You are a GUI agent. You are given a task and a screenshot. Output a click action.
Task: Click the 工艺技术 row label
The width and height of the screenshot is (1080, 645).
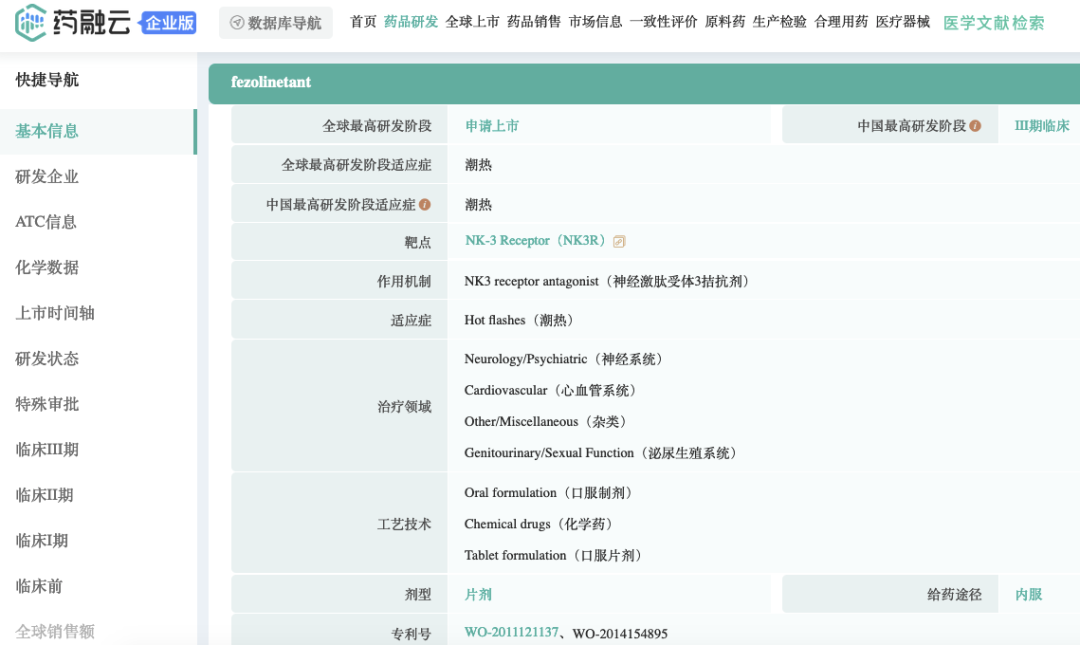coord(404,524)
